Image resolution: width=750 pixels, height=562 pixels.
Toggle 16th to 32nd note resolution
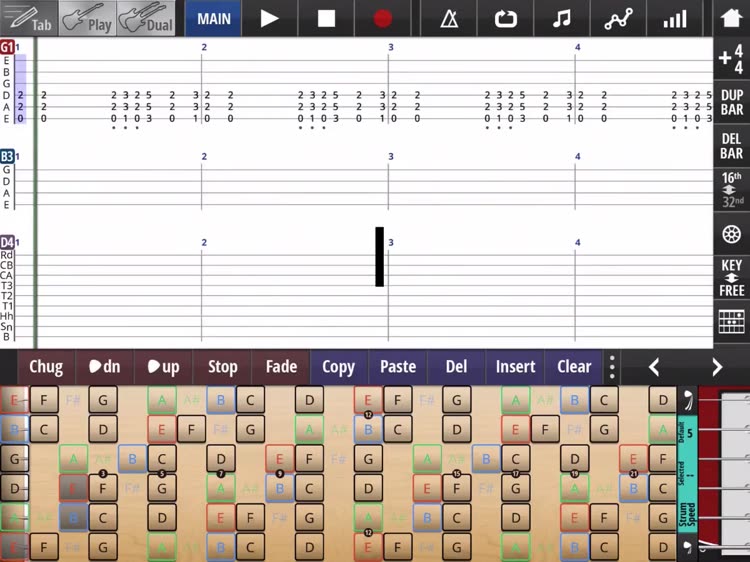pyautogui.click(x=731, y=190)
